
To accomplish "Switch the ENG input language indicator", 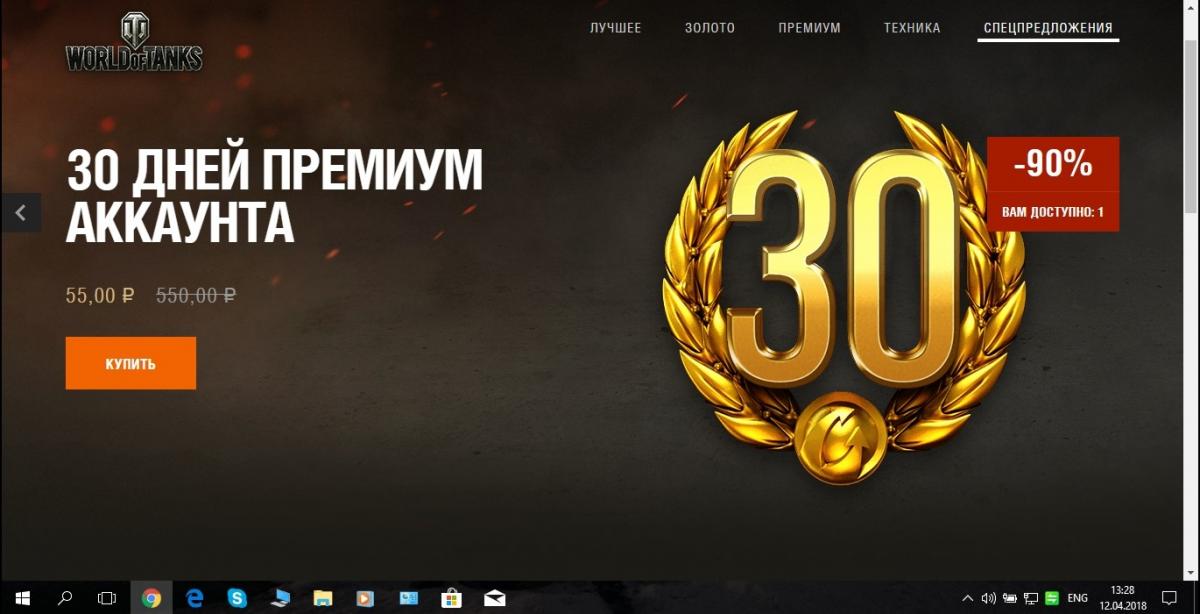I will 1078,598.
